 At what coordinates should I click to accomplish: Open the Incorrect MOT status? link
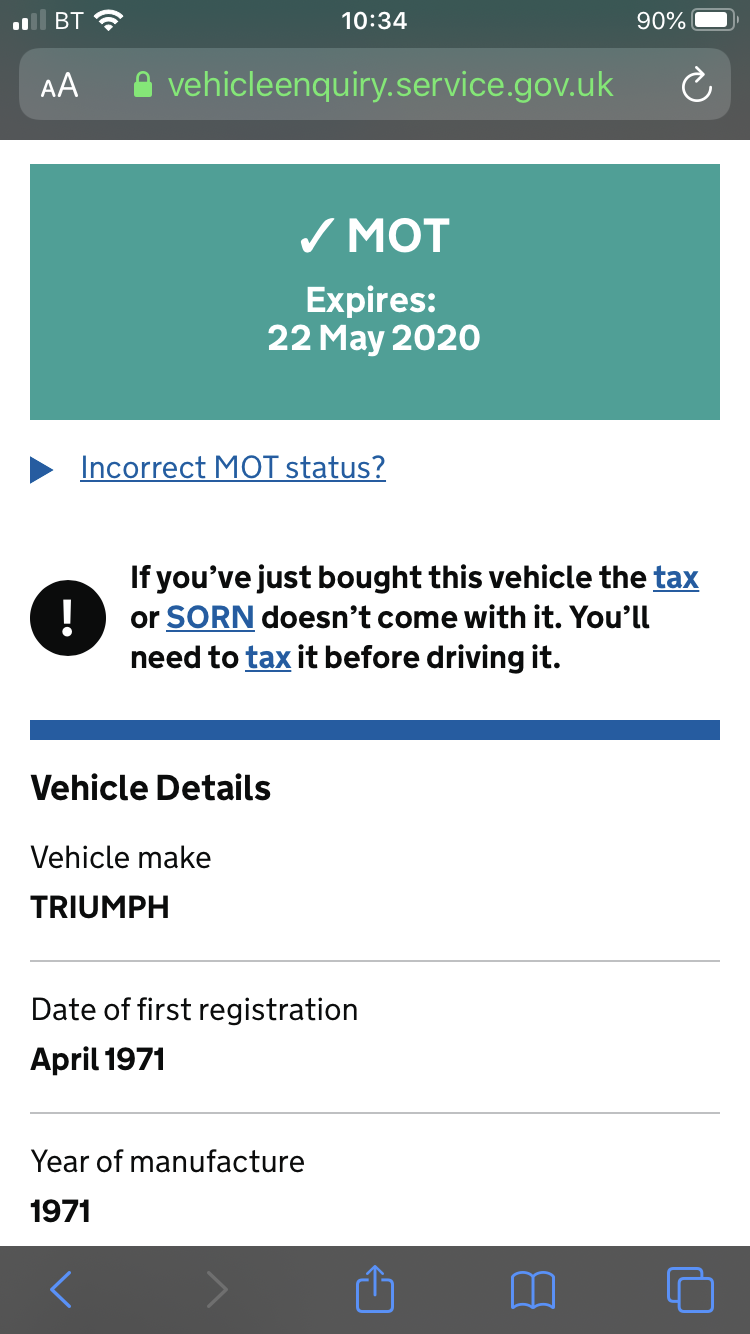click(233, 467)
